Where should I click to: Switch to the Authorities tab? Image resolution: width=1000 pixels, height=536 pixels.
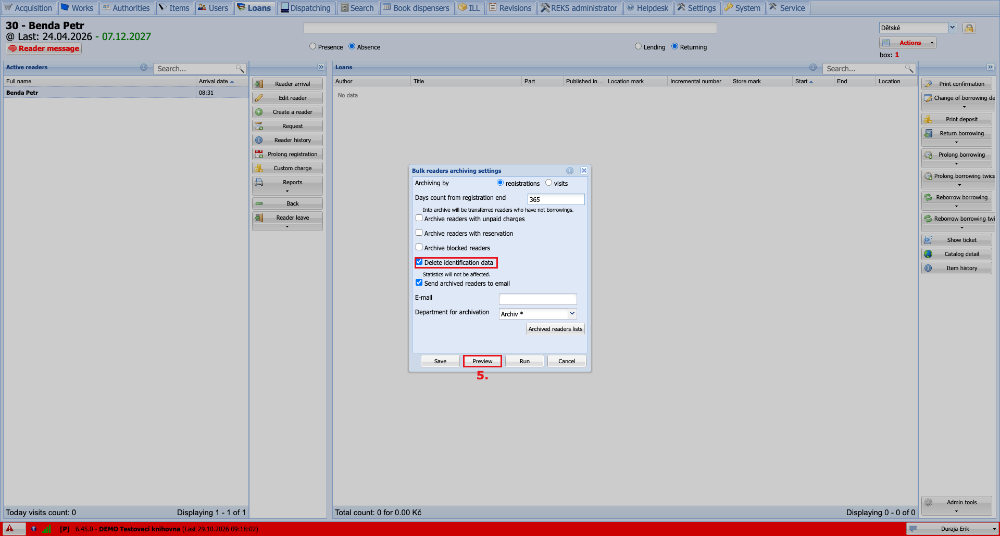(126, 8)
